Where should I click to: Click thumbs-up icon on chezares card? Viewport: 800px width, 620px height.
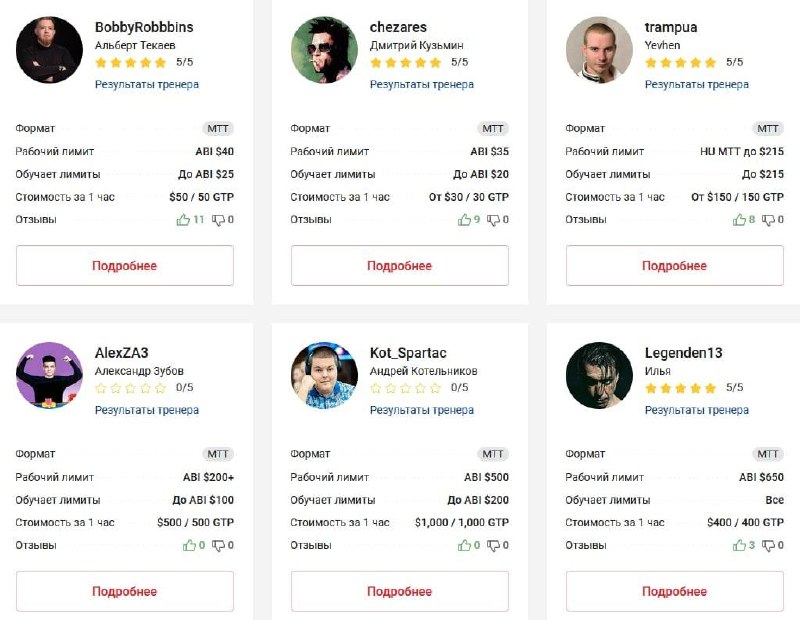[x=464, y=220]
